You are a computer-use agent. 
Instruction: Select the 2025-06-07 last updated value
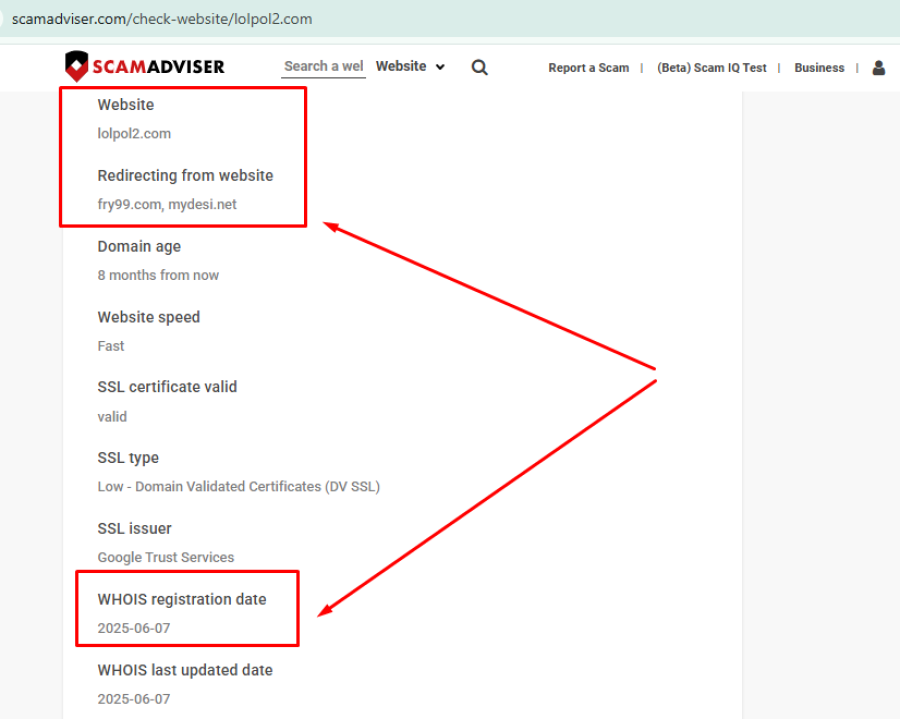(x=134, y=699)
